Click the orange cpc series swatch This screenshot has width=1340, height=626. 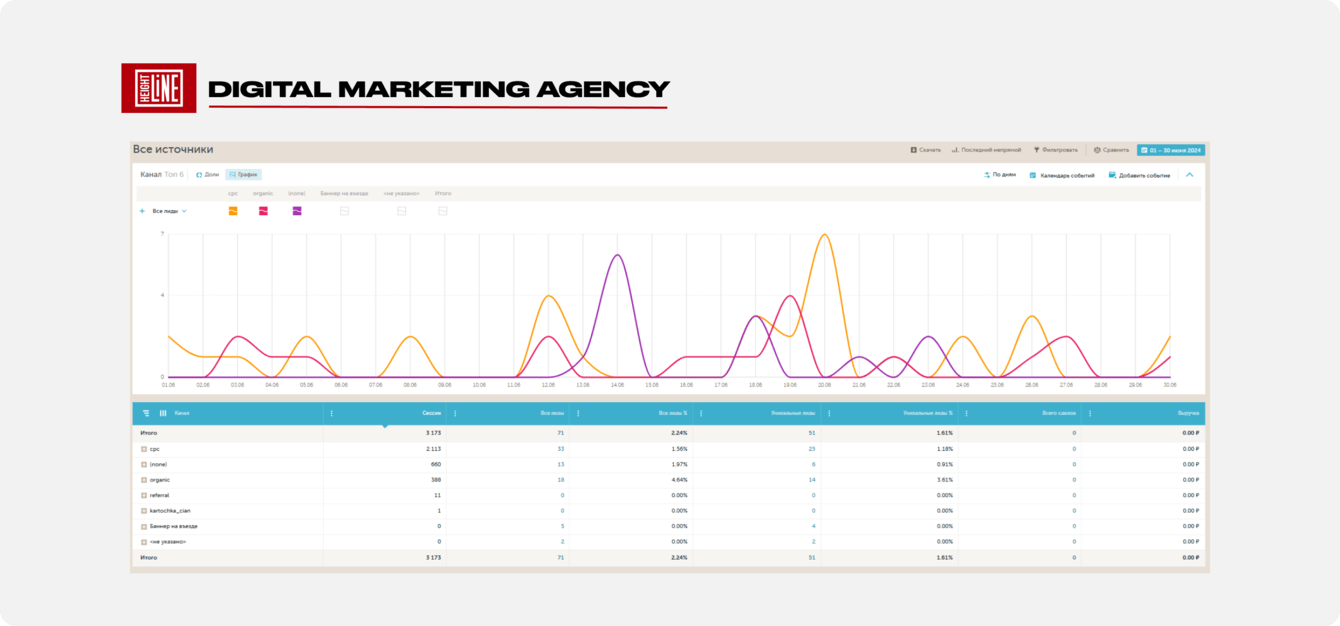tap(233, 211)
